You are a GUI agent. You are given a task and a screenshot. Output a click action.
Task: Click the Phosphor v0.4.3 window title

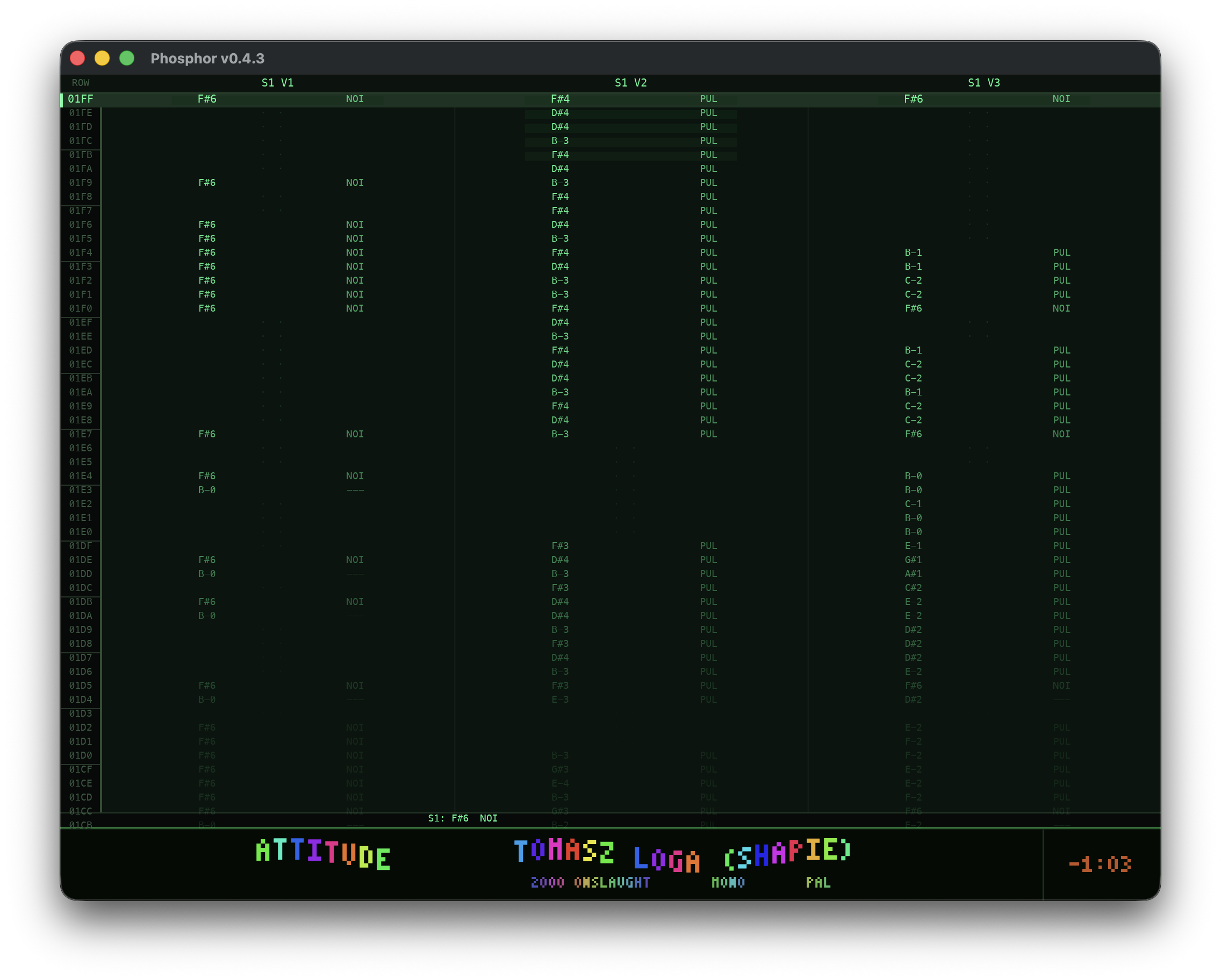pos(207,59)
